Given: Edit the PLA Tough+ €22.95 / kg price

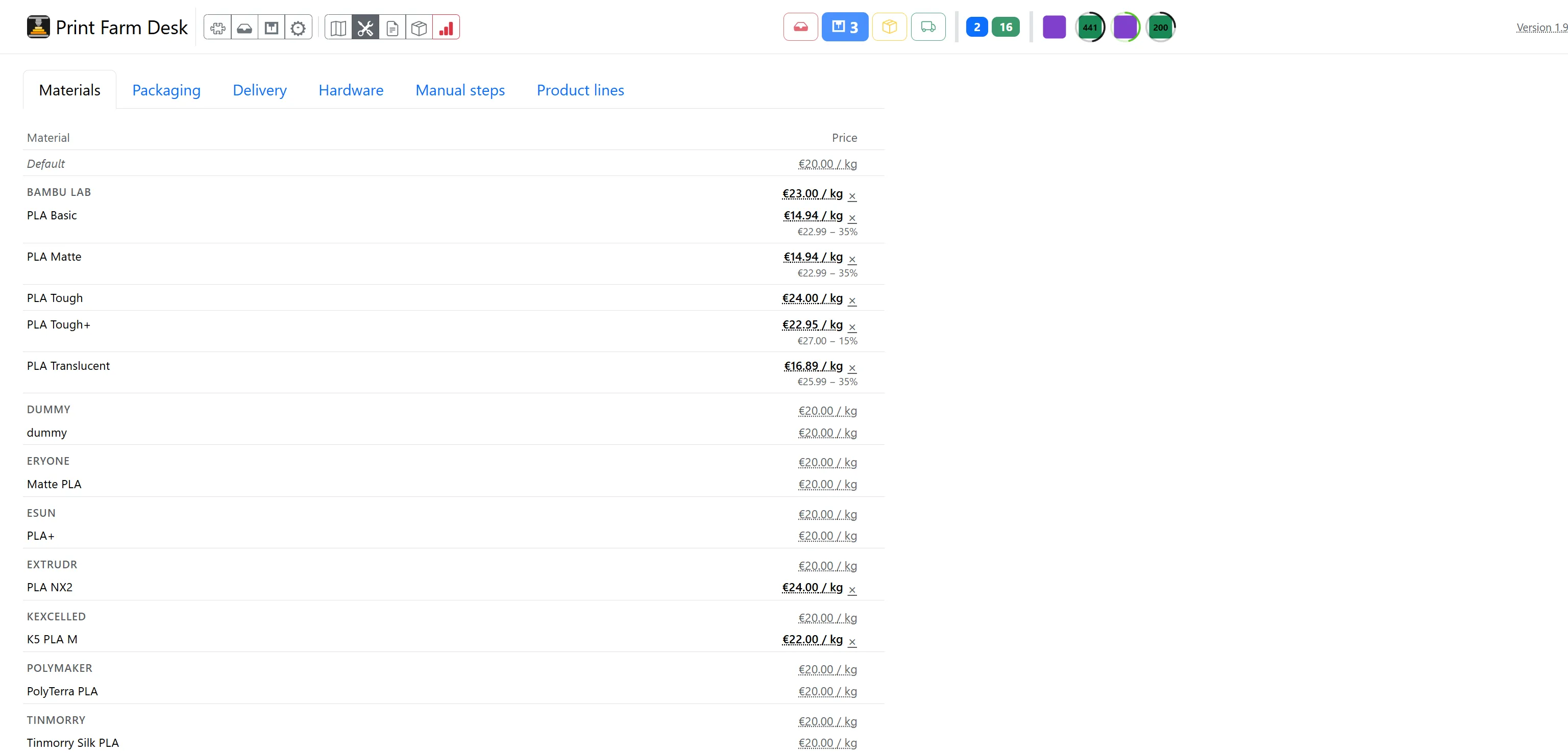Looking at the screenshot, I should pos(812,324).
